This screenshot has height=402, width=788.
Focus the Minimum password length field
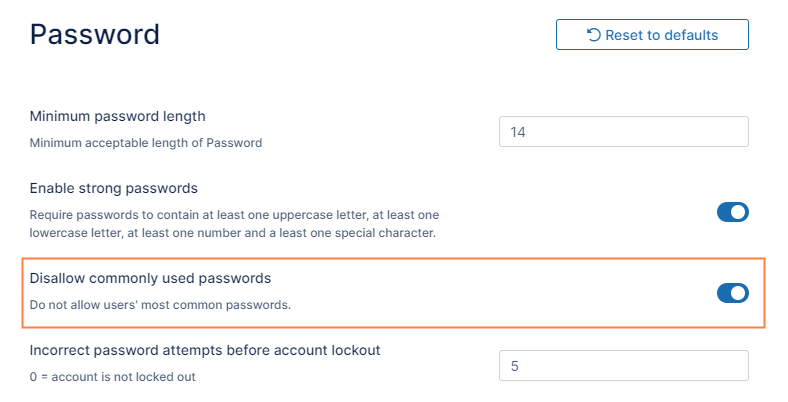click(624, 132)
